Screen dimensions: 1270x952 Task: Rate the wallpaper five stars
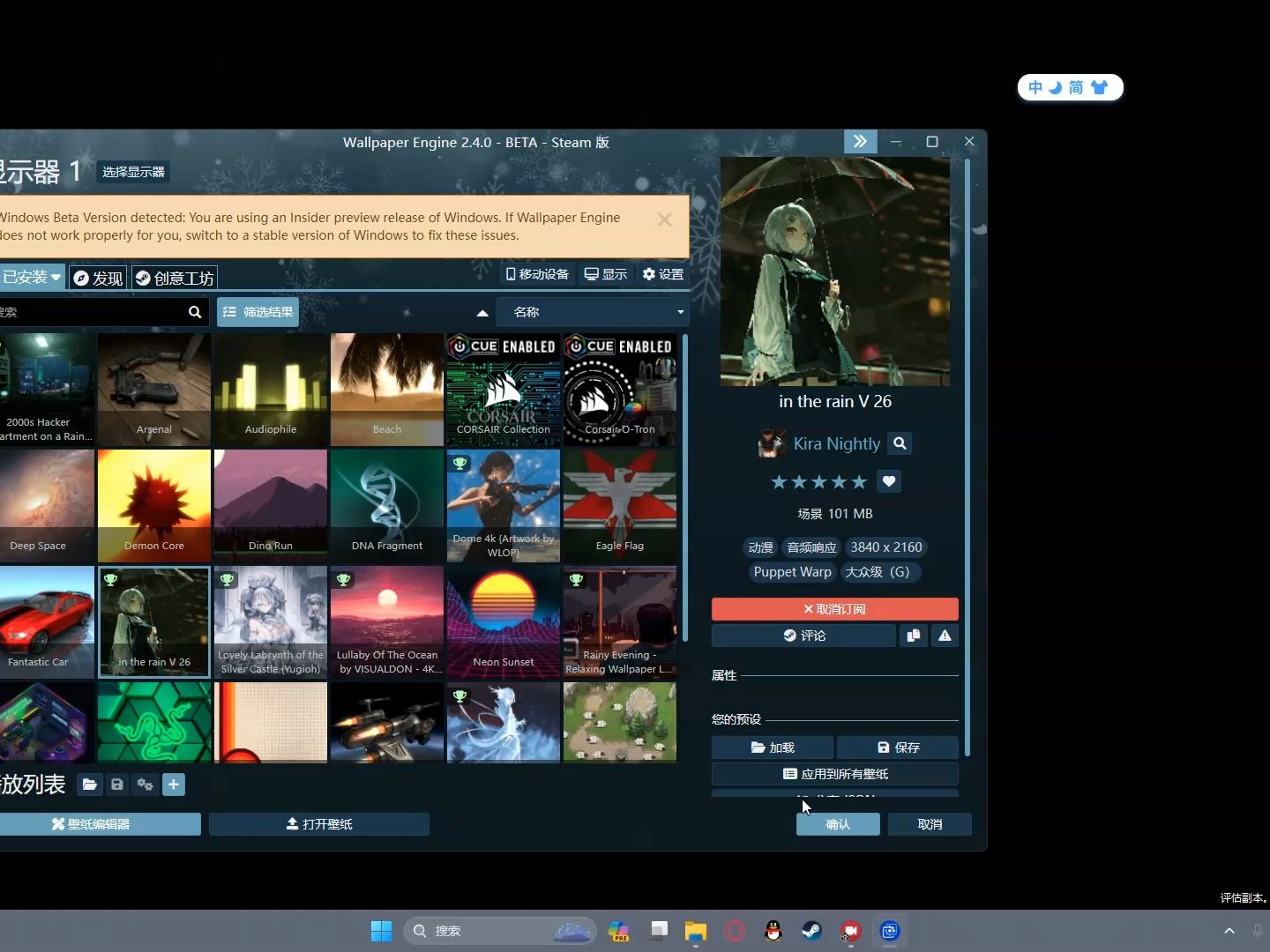pyautogui.click(x=860, y=481)
